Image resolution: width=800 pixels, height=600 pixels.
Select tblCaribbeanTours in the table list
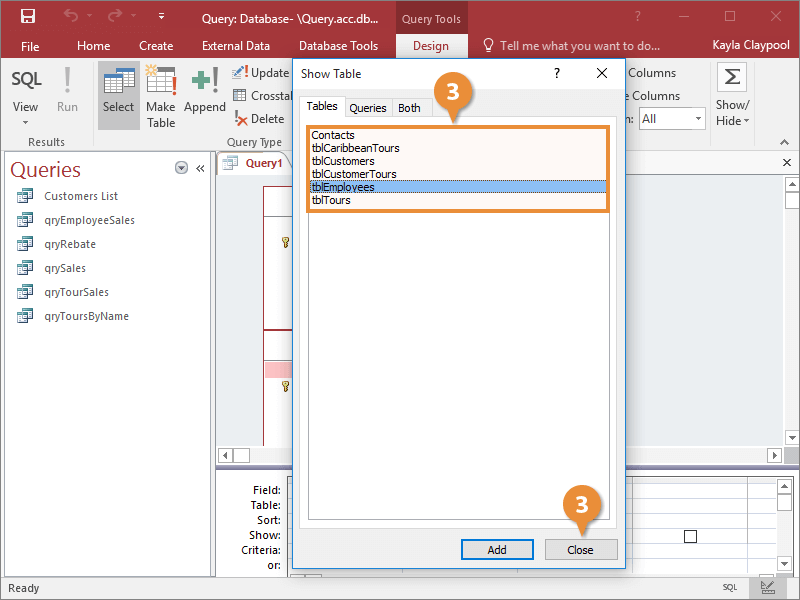coord(458,148)
